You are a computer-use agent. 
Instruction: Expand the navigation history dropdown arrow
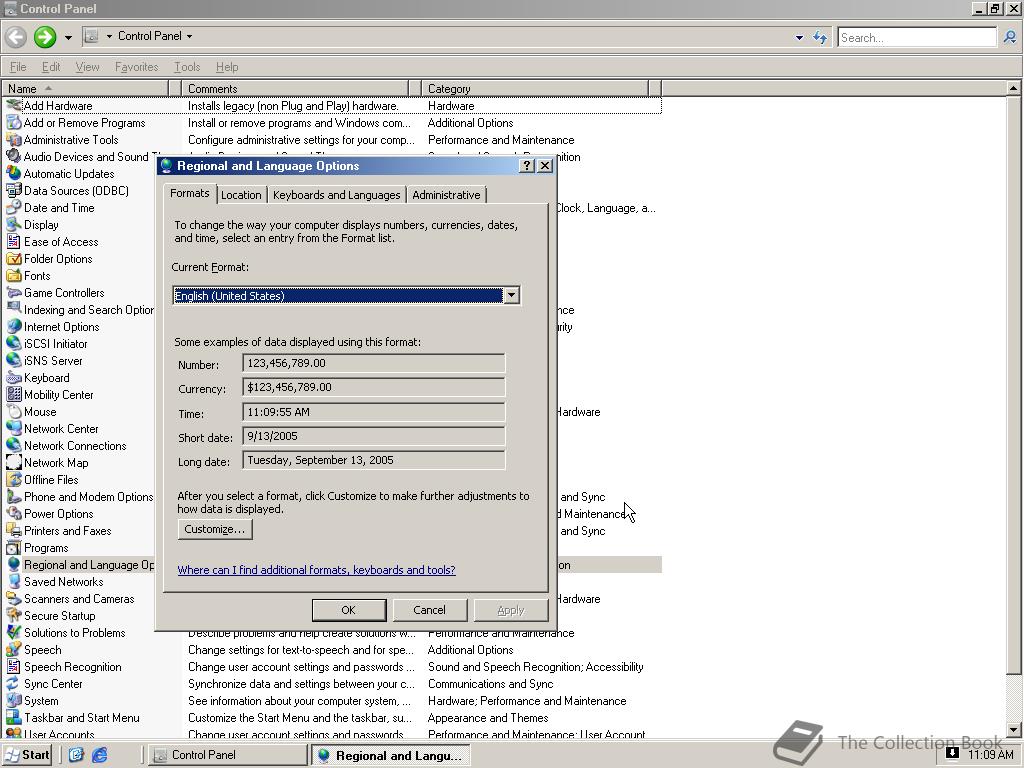tap(68, 37)
